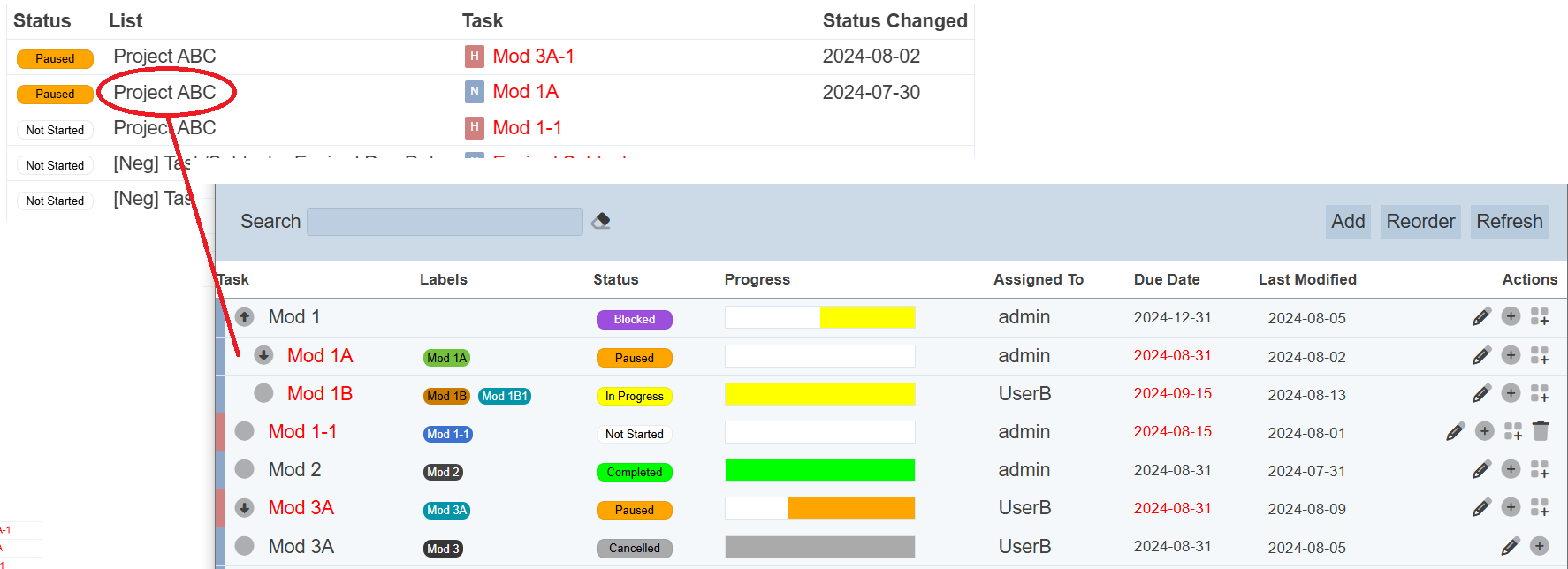Expand Mod 1A with its down-arrow button
This screenshot has height=569, width=1568.
pos(263,355)
